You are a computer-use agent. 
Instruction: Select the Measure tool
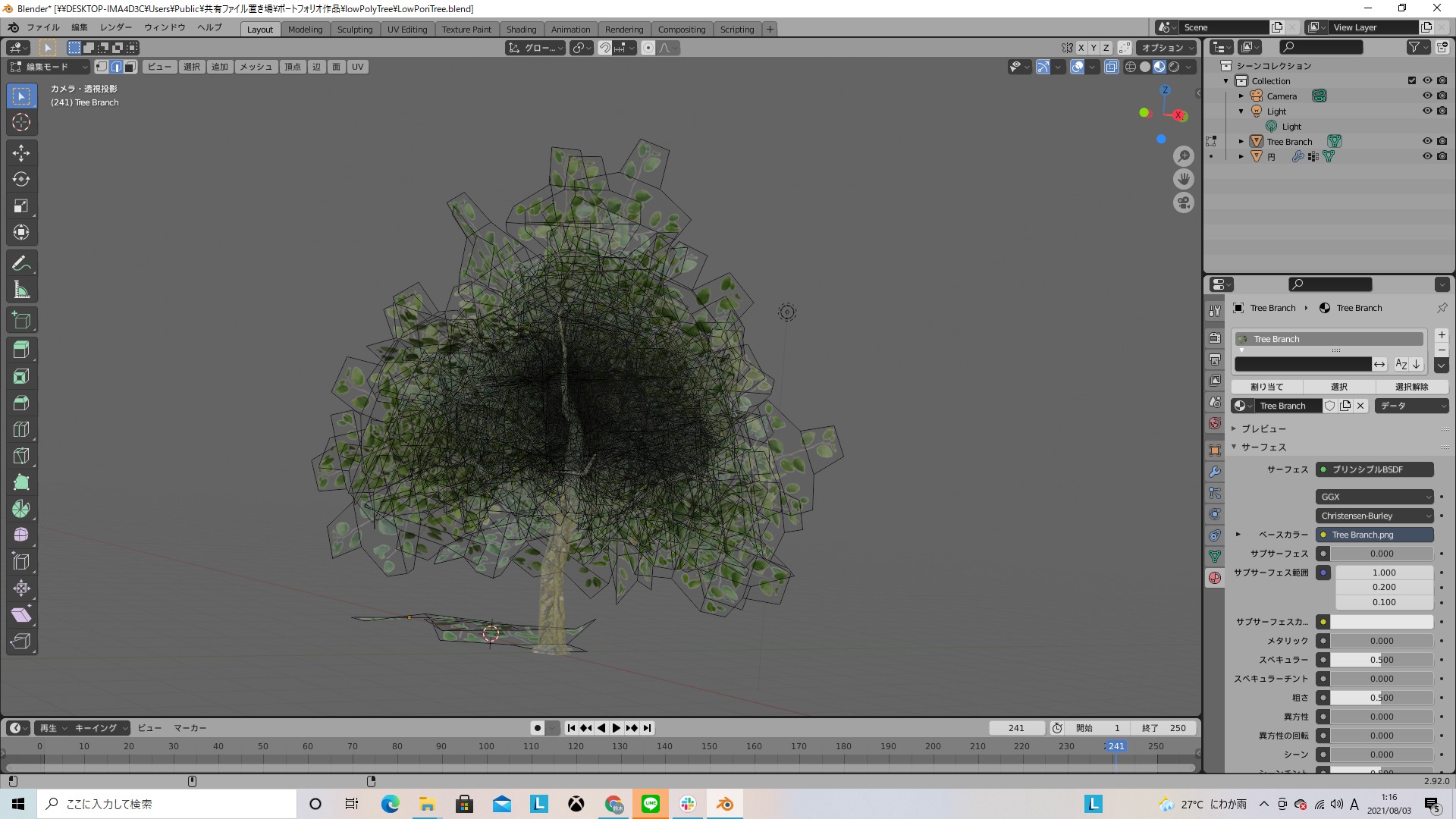point(21,290)
